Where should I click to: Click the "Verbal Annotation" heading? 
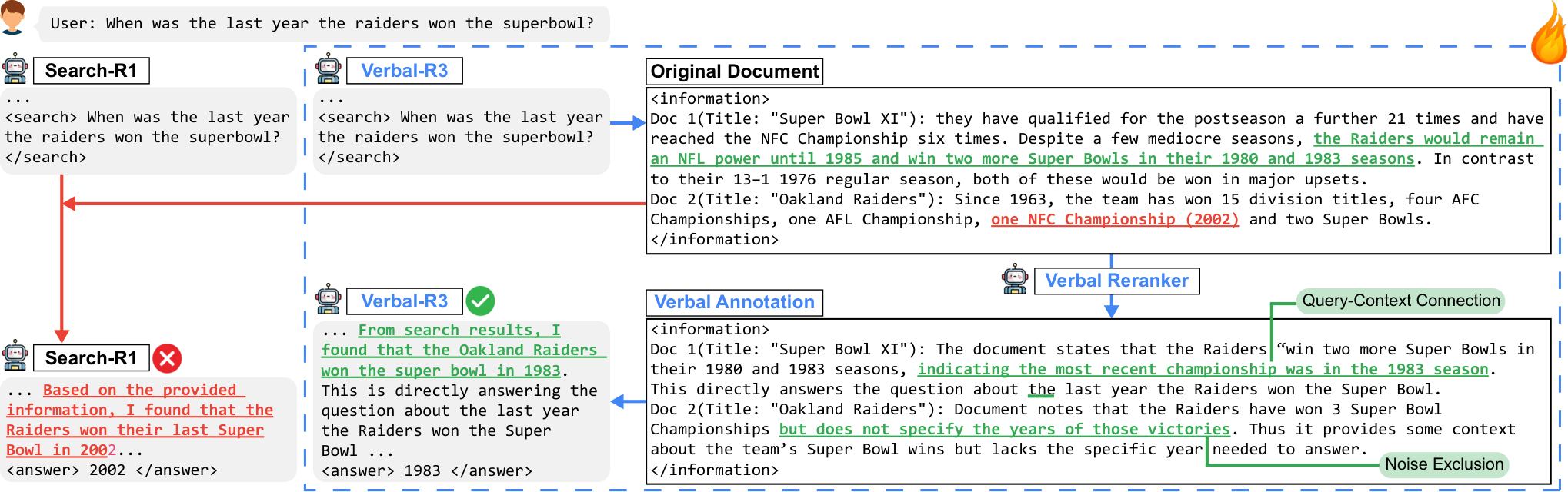pyautogui.click(x=735, y=302)
